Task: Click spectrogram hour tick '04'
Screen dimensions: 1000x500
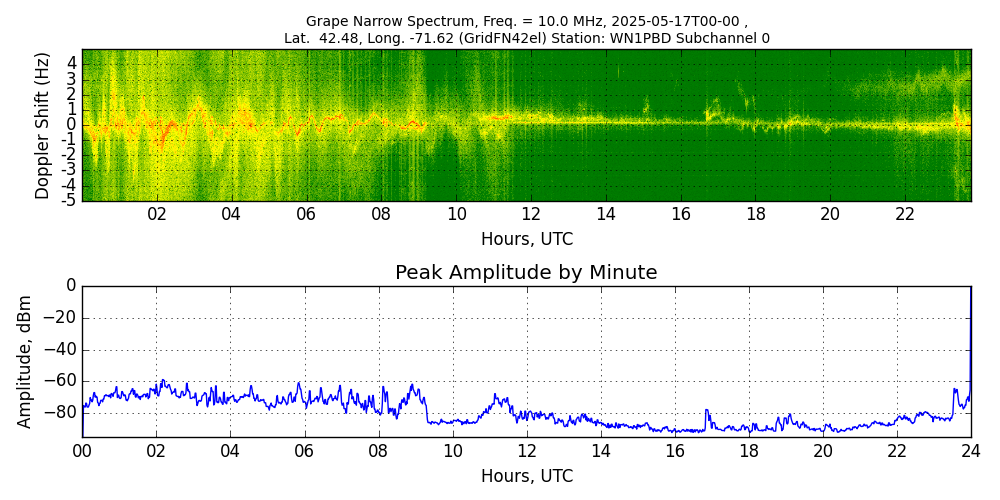Action: pyautogui.click(x=232, y=216)
